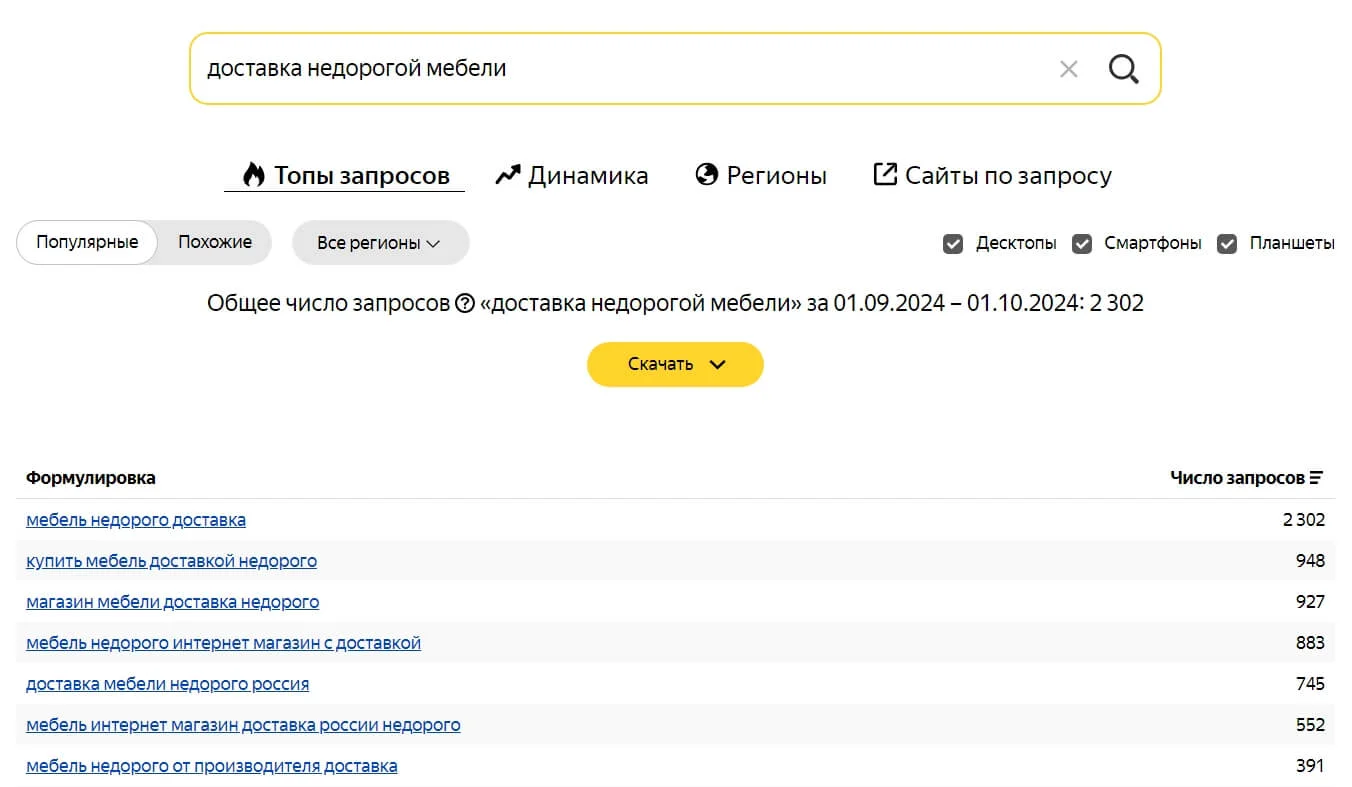This screenshot has width=1352, height=787.
Task: Switch to the Динамика tab
Action: coord(572,176)
